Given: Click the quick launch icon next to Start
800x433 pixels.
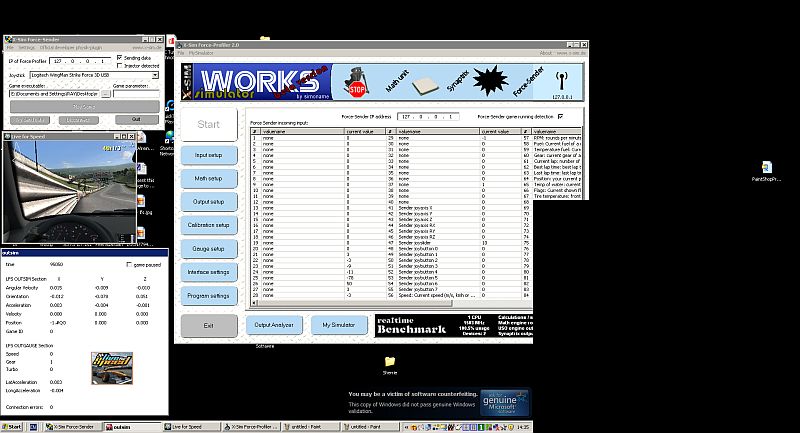Looking at the screenshot, I should coord(33,427).
